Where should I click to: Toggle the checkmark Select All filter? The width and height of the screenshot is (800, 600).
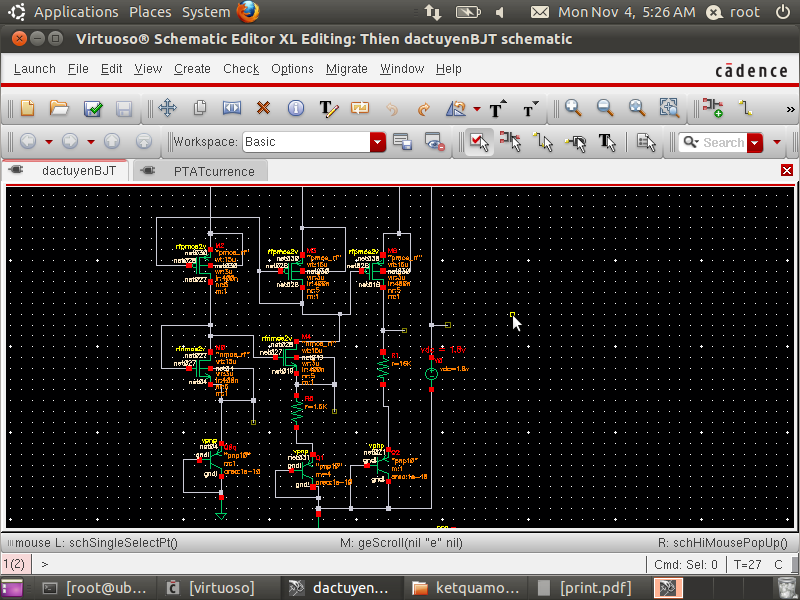pos(479,142)
